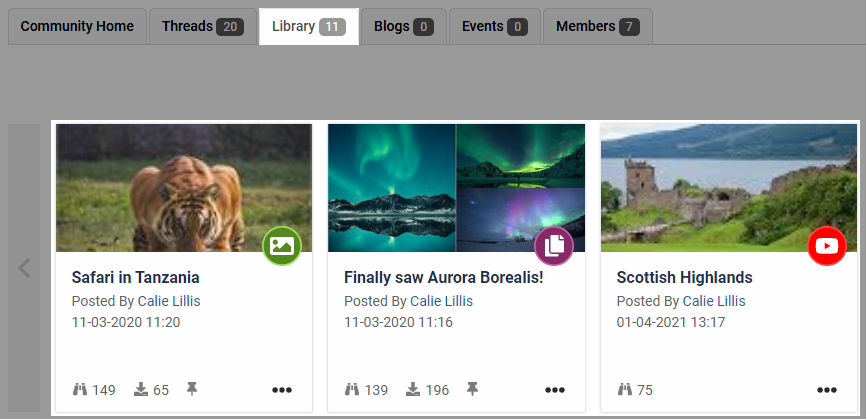This screenshot has height=419, width=866.
Task: Open more options on Aurora Borealis card
Action: [x=555, y=390]
